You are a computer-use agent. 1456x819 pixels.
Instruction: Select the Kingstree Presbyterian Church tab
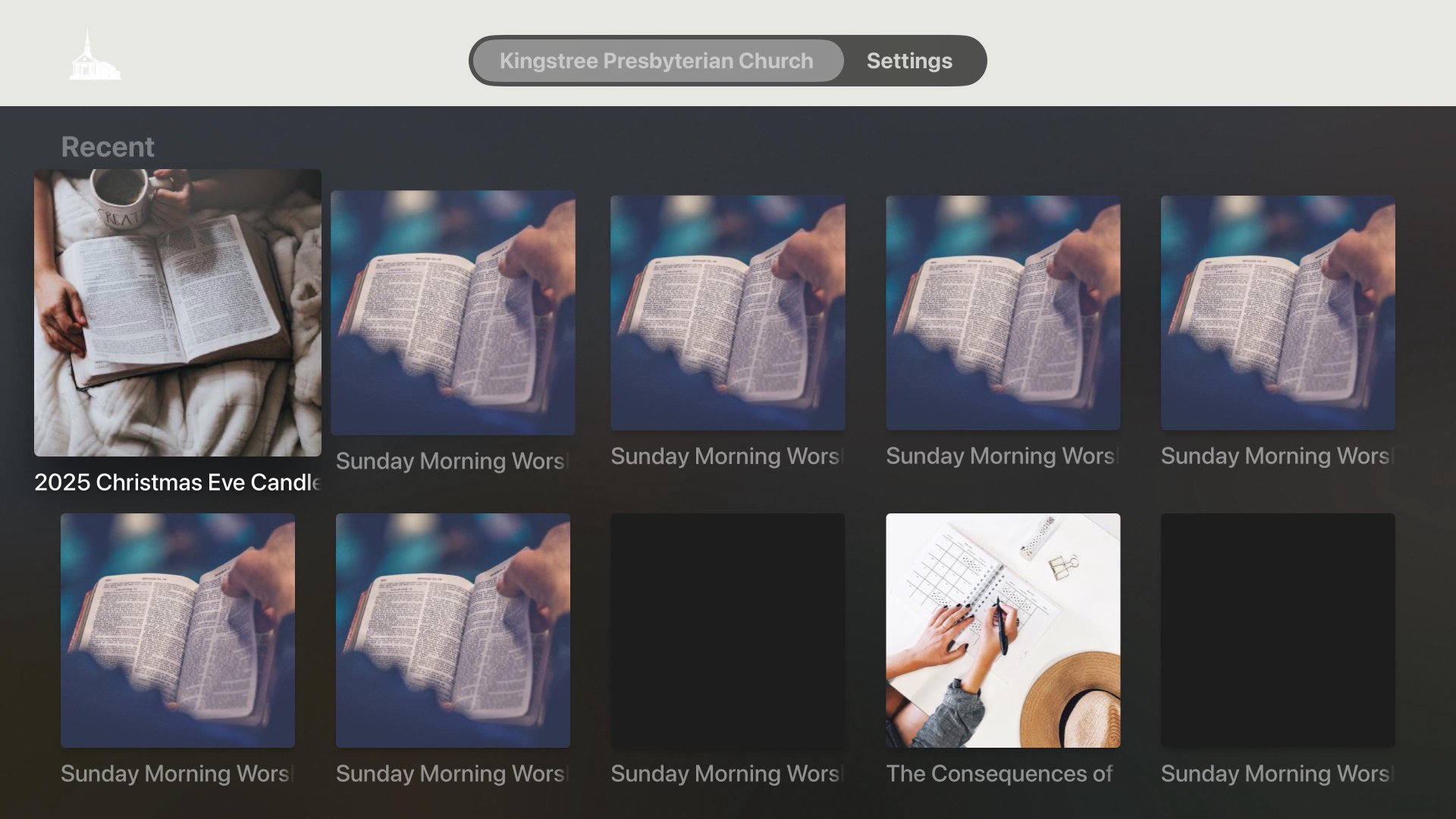[656, 61]
